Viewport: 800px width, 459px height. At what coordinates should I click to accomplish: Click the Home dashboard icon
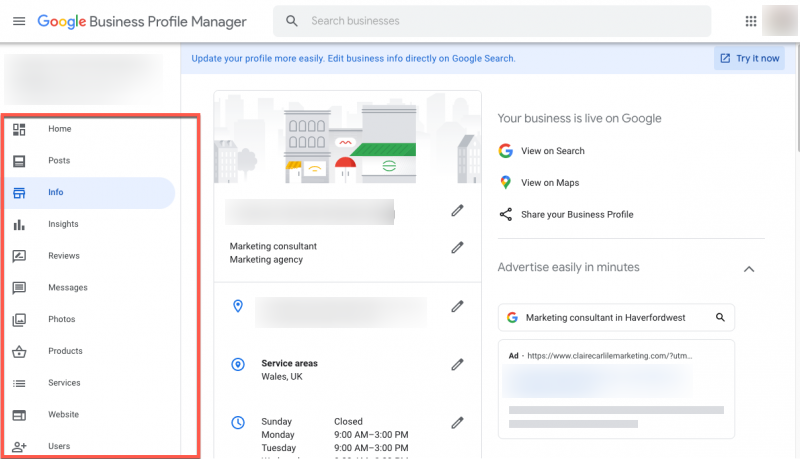click(x=19, y=130)
